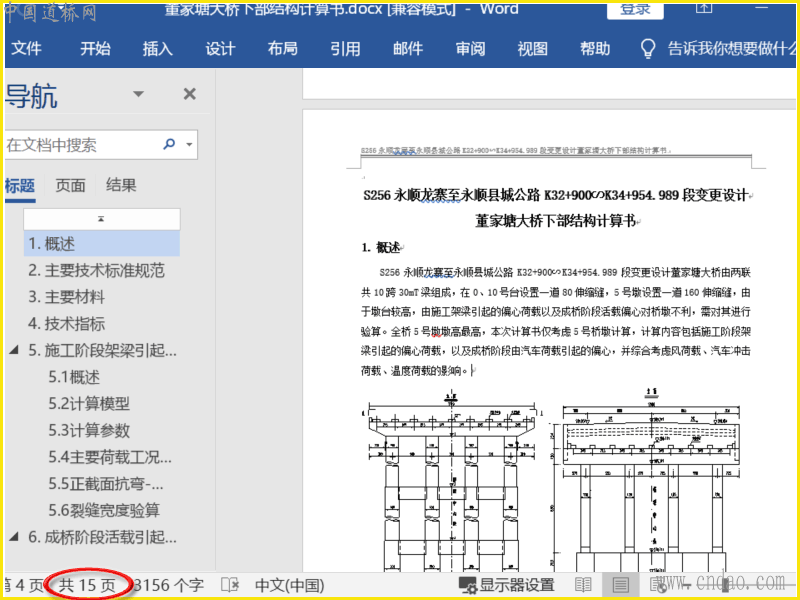Go to heading 2. 主要技术标准规范
Image resolution: width=800 pixels, height=600 pixels.
pyautogui.click(x=96, y=270)
